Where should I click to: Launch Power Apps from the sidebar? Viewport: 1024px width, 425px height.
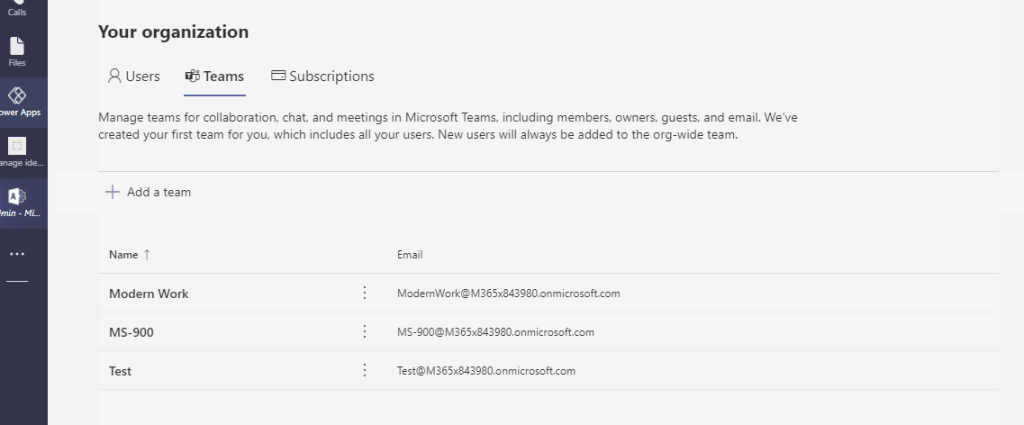tap(17, 100)
